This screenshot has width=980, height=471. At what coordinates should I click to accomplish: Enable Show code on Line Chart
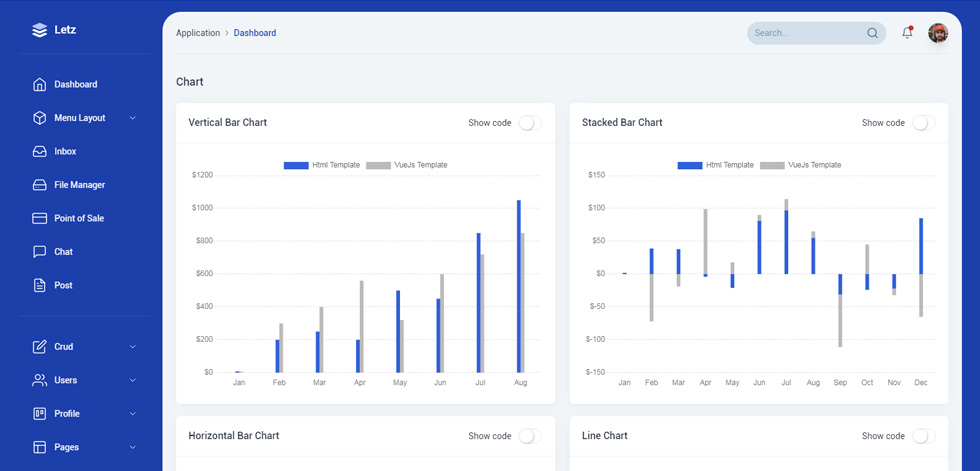[924, 436]
